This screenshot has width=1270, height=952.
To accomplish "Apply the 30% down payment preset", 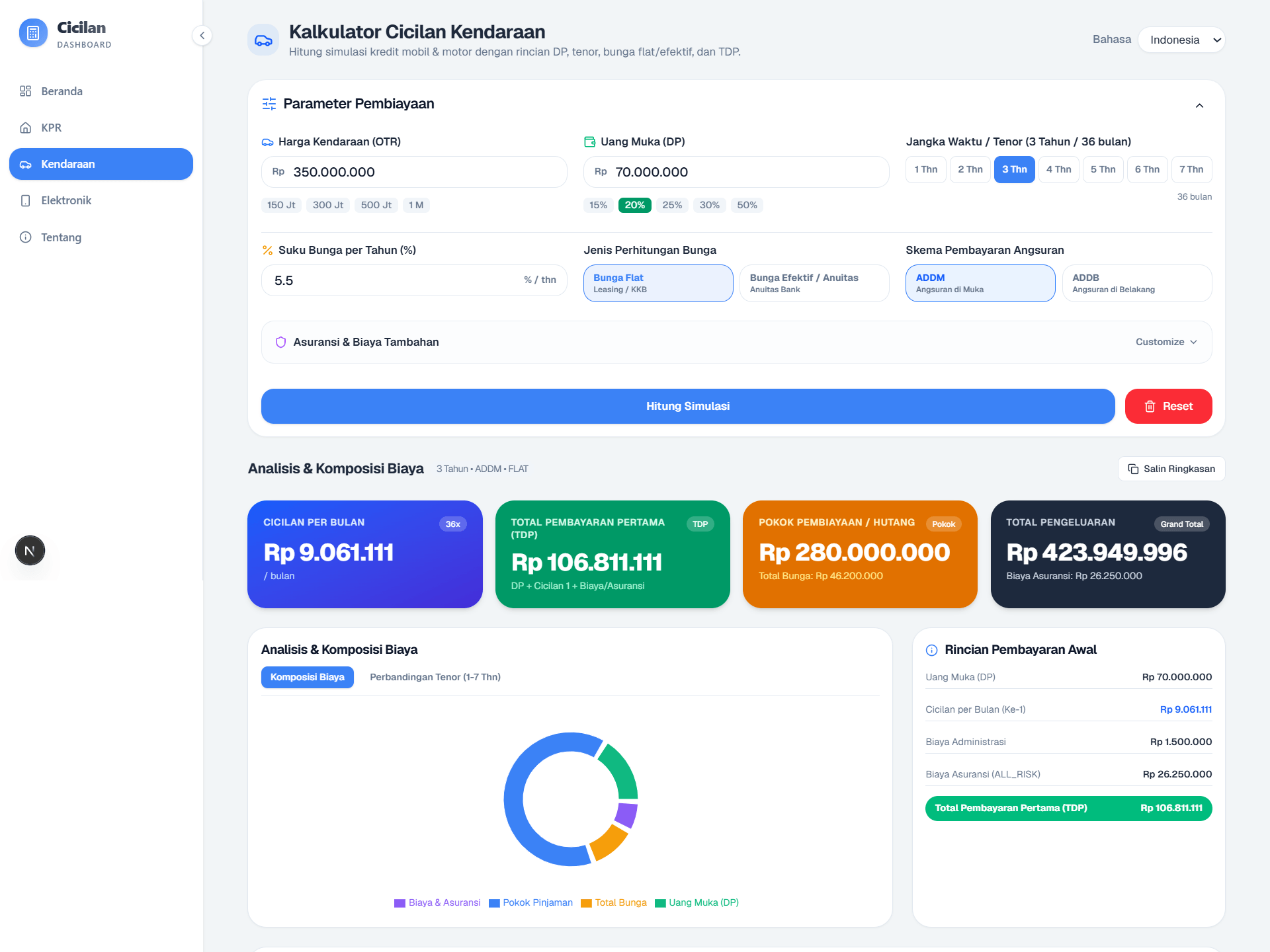I will pyautogui.click(x=709, y=205).
